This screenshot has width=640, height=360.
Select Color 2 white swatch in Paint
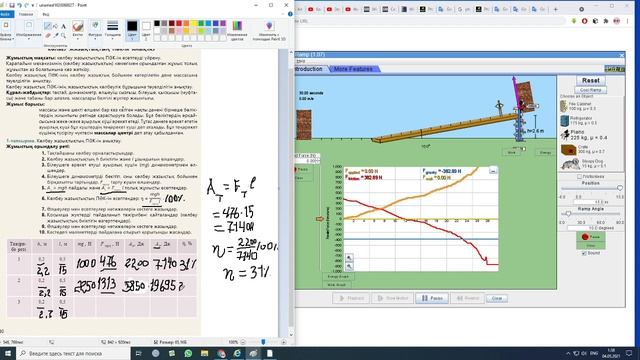click(146, 29)
